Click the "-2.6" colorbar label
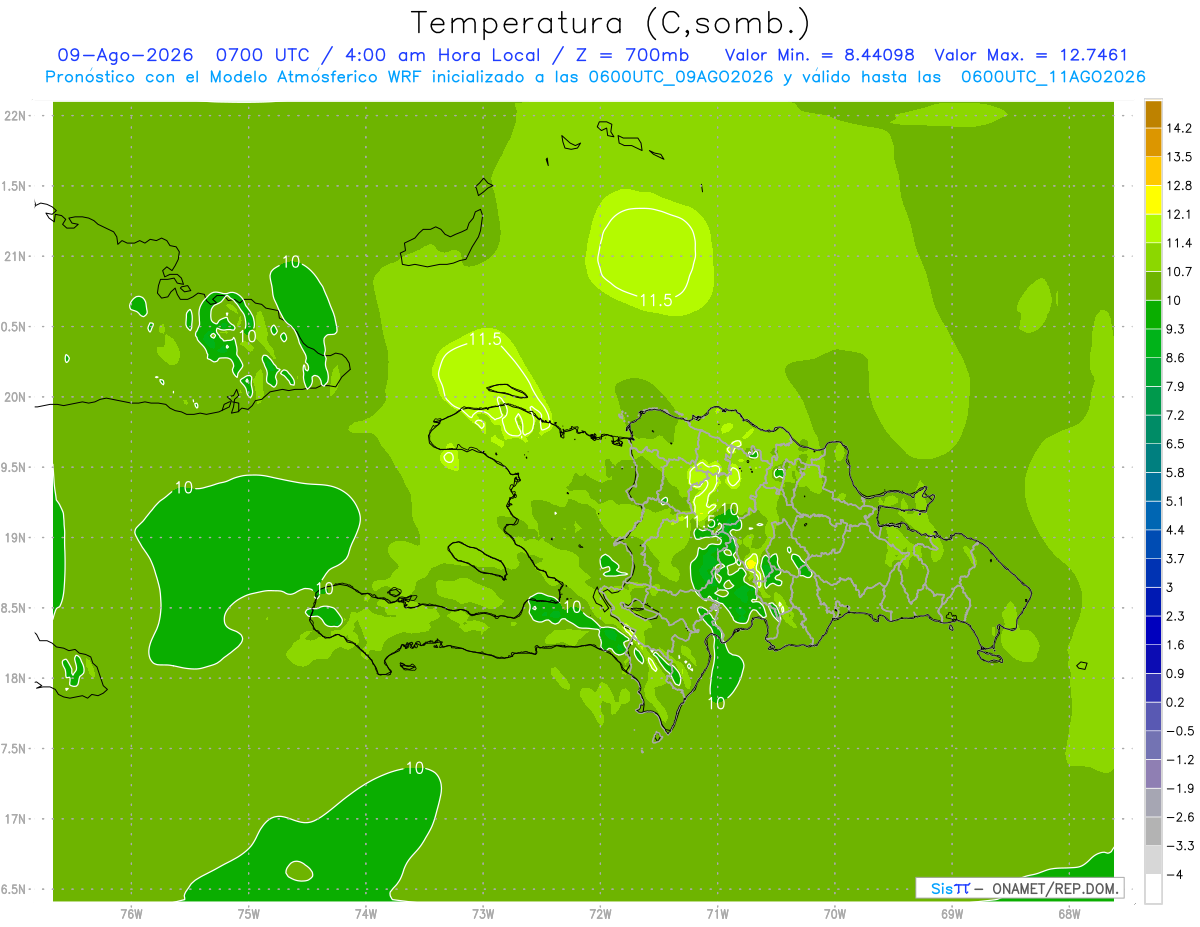 (x=1180, y=817)
